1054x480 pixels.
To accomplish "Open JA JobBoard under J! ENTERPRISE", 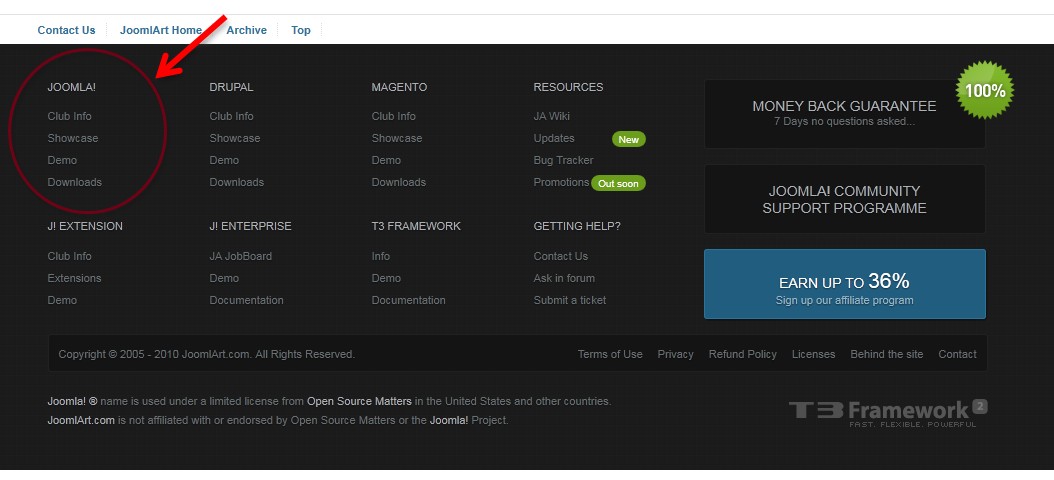I will [x=241, y=256].
